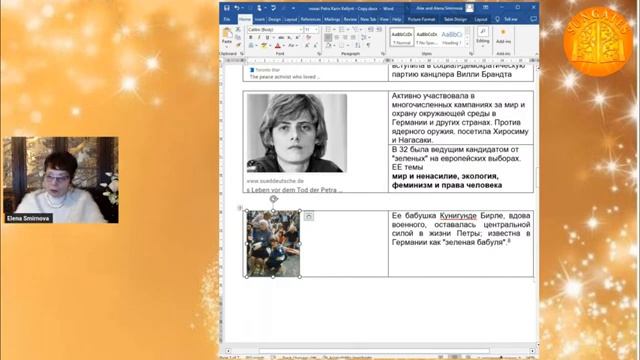Image resolution: width=640 pixels, height=360 pixels.
Task: Click the Text Effects icon in Font group
Action: click(x=251, y=45)
